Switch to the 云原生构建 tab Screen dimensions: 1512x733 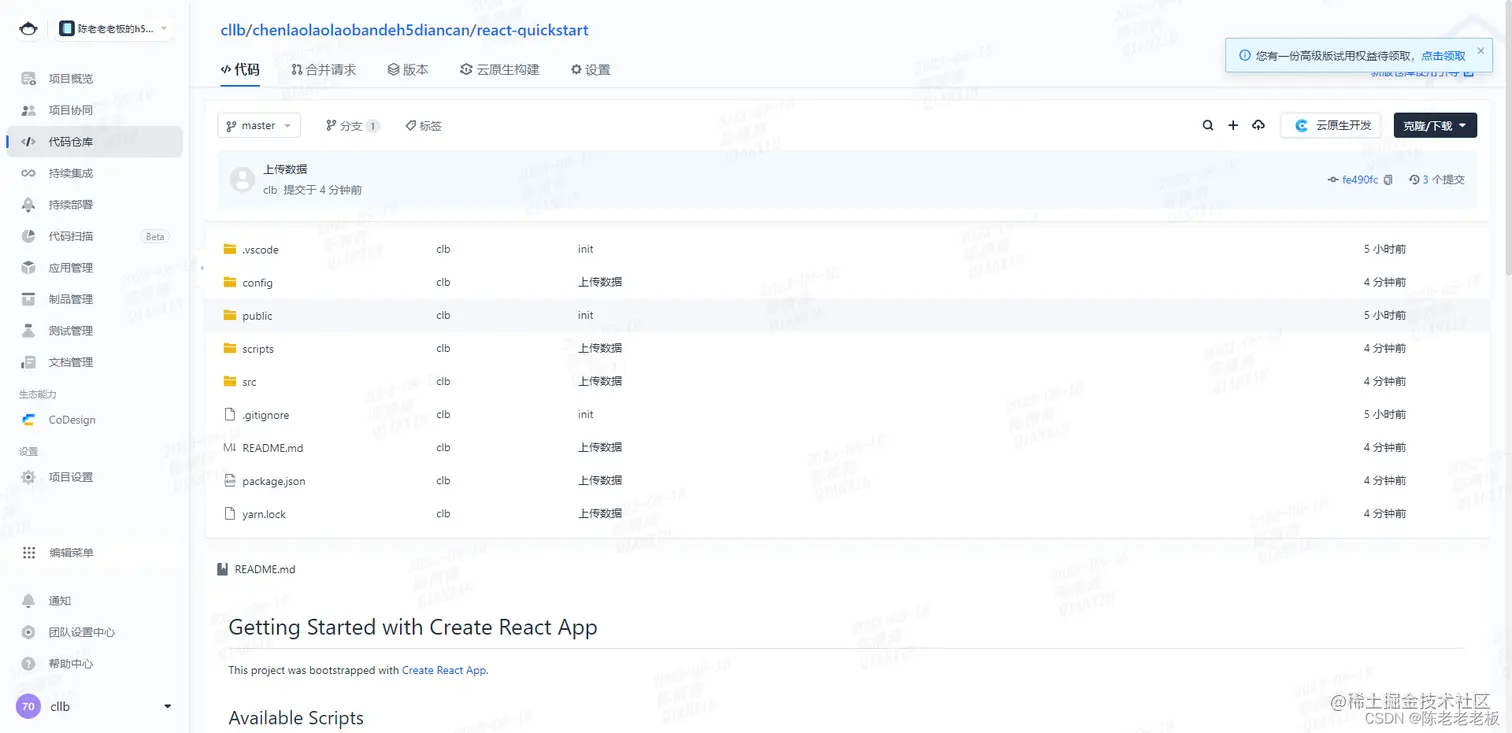500,70
